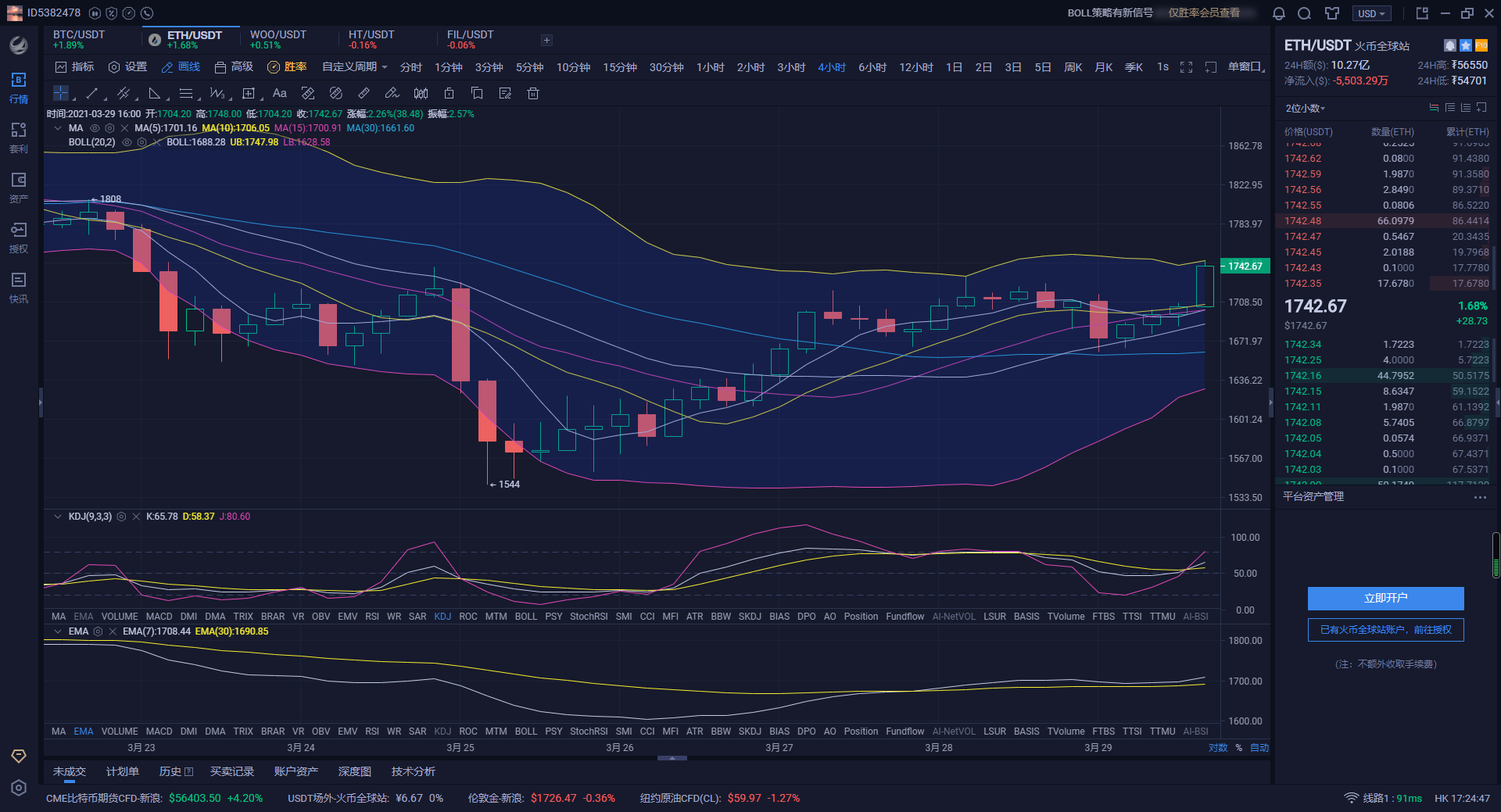Select the triangle angle drawing tool
Image resolution: width=1501 pixels, height=812 pixels.
coord(155,94)
